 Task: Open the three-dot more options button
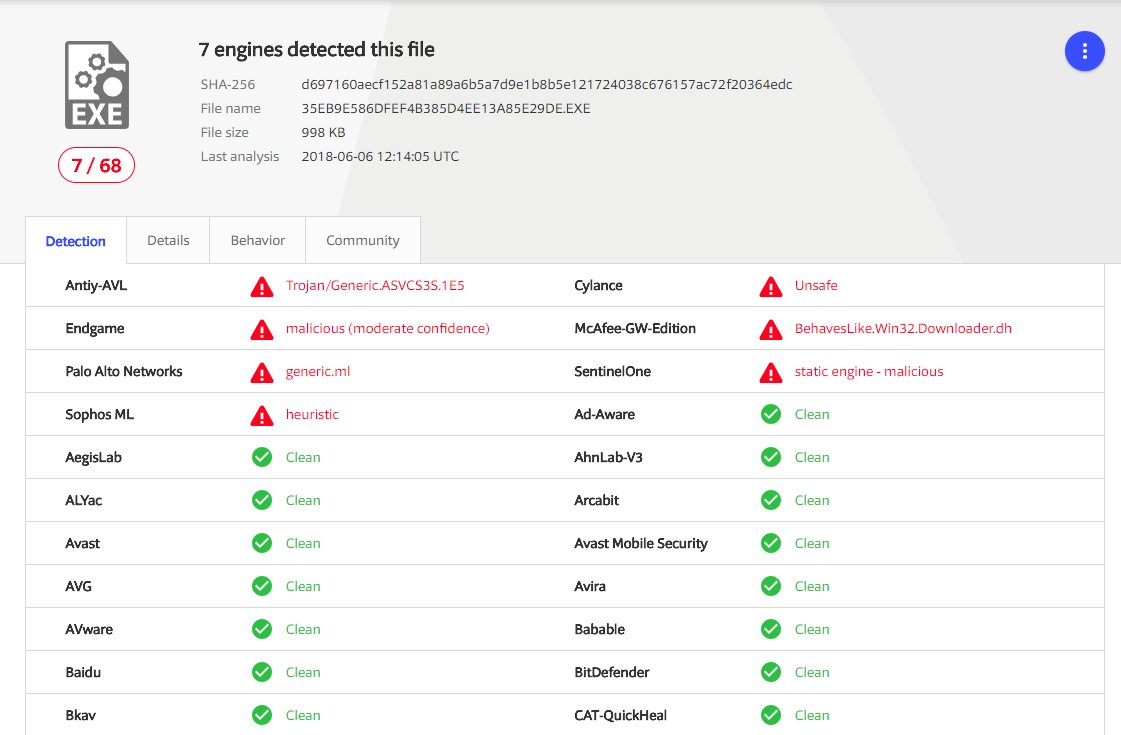[1085, 51]
